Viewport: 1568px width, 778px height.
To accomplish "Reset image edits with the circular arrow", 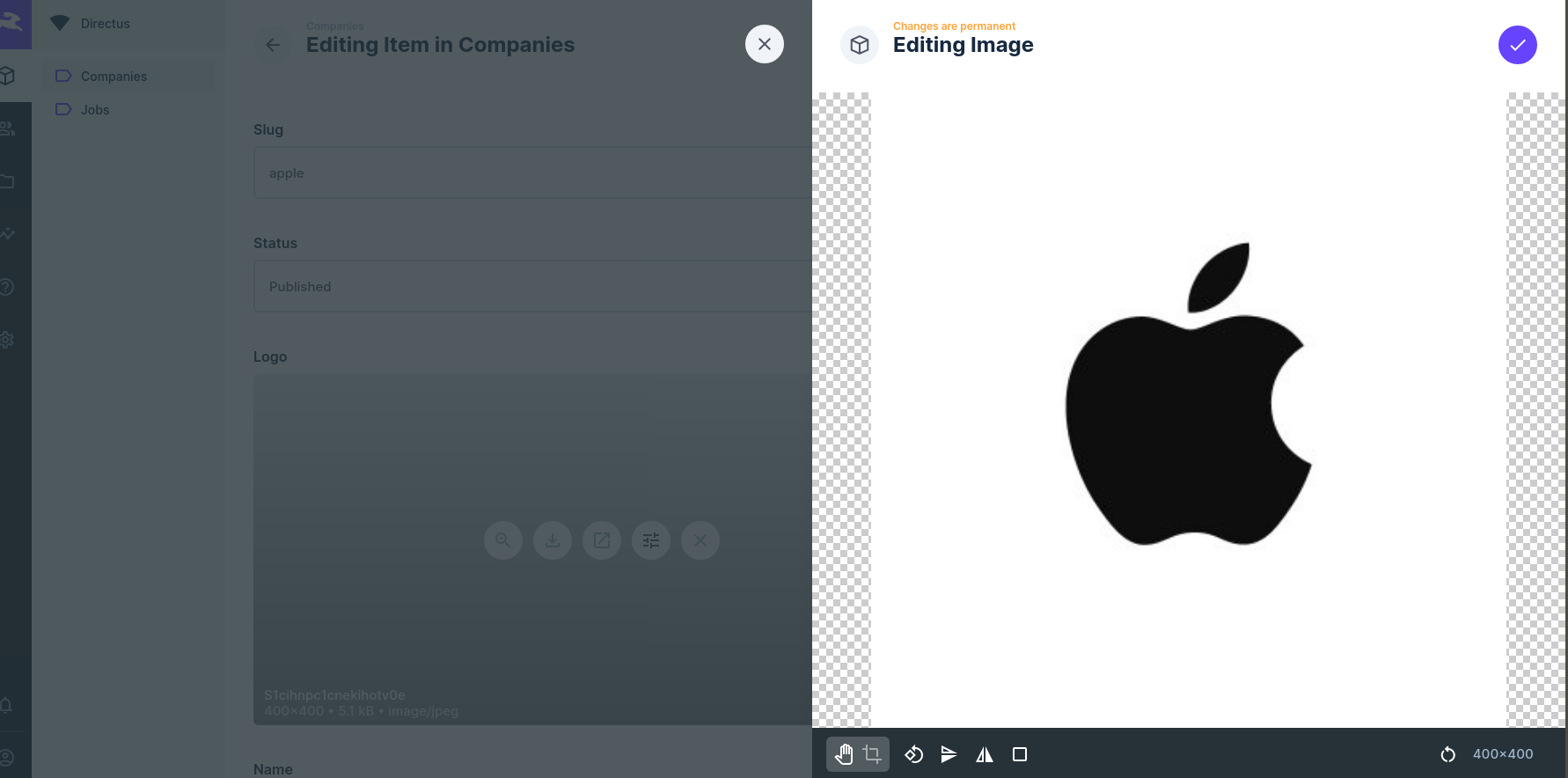I will coord(1447,754).
